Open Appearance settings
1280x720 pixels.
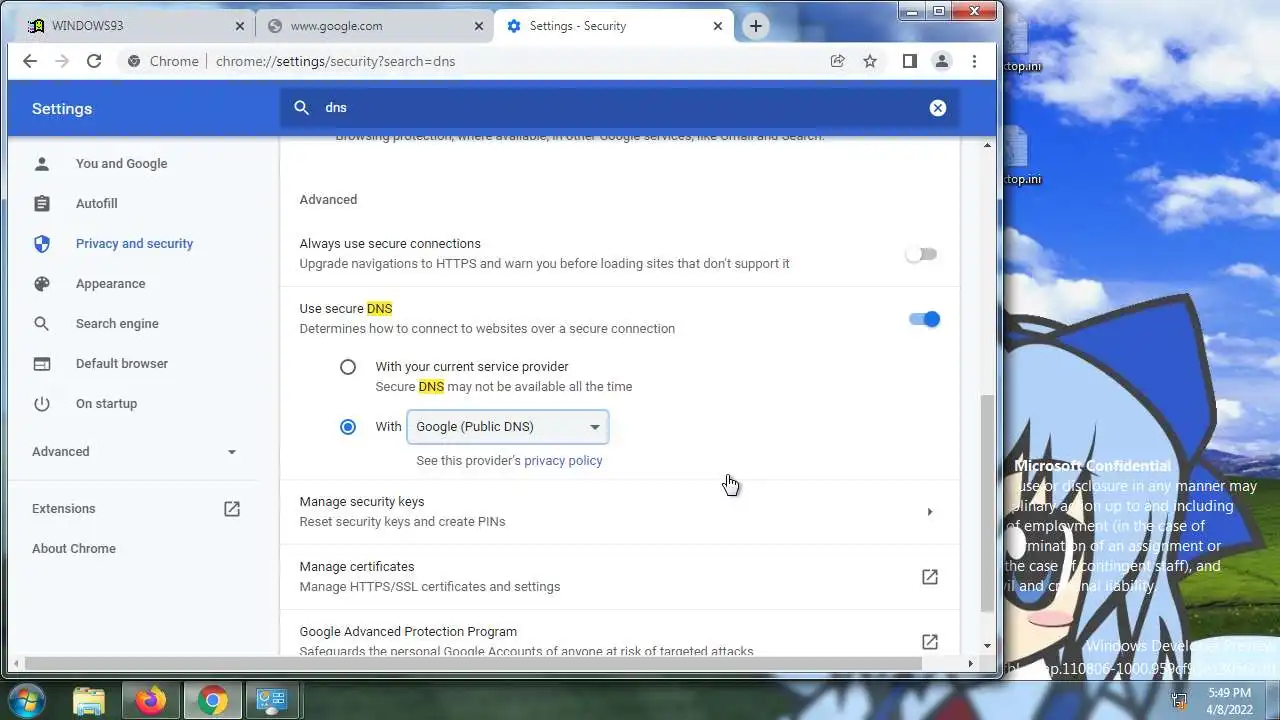[x=110, y=284]
